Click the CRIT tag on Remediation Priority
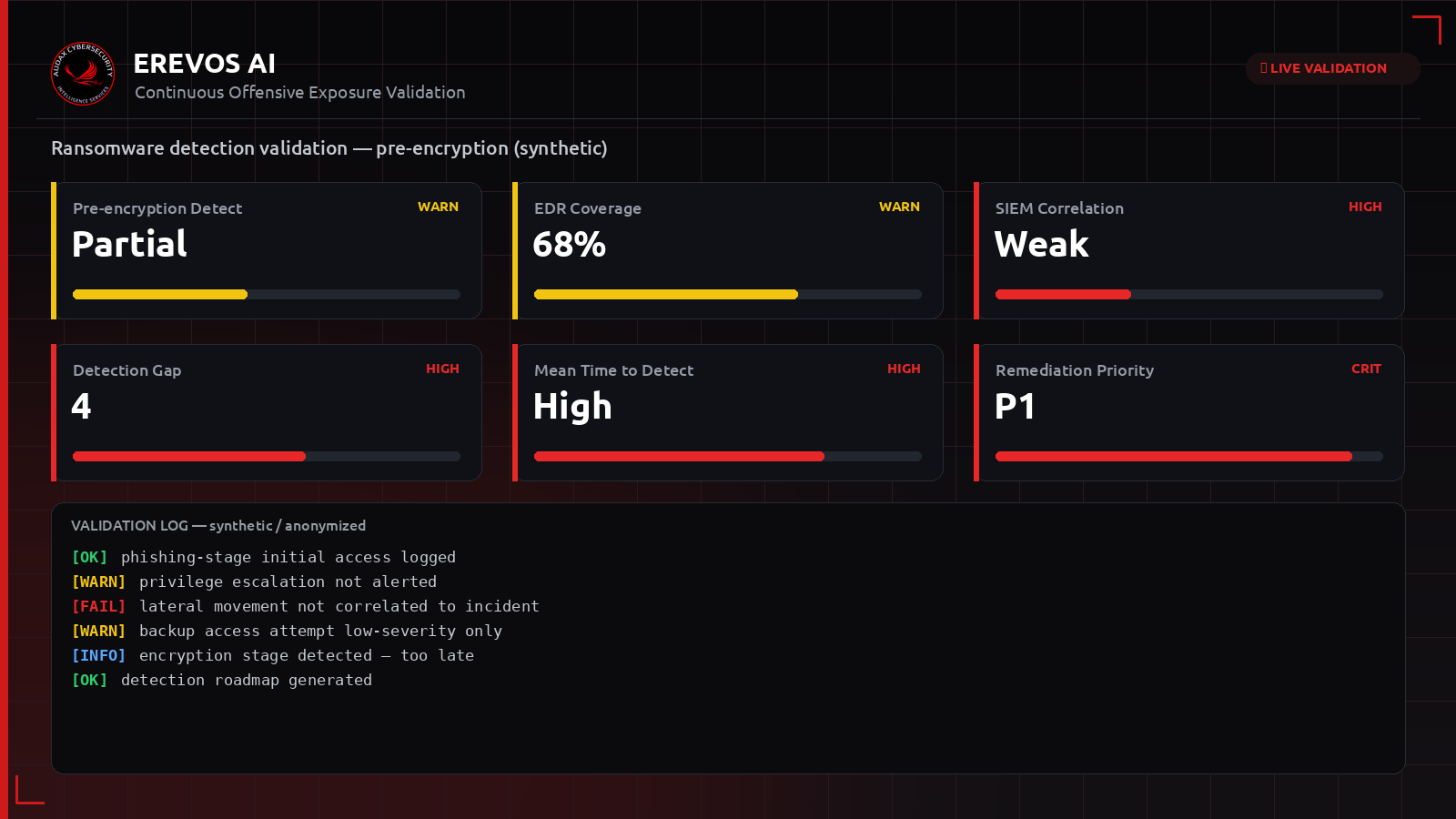 [x=1366, y=369]
